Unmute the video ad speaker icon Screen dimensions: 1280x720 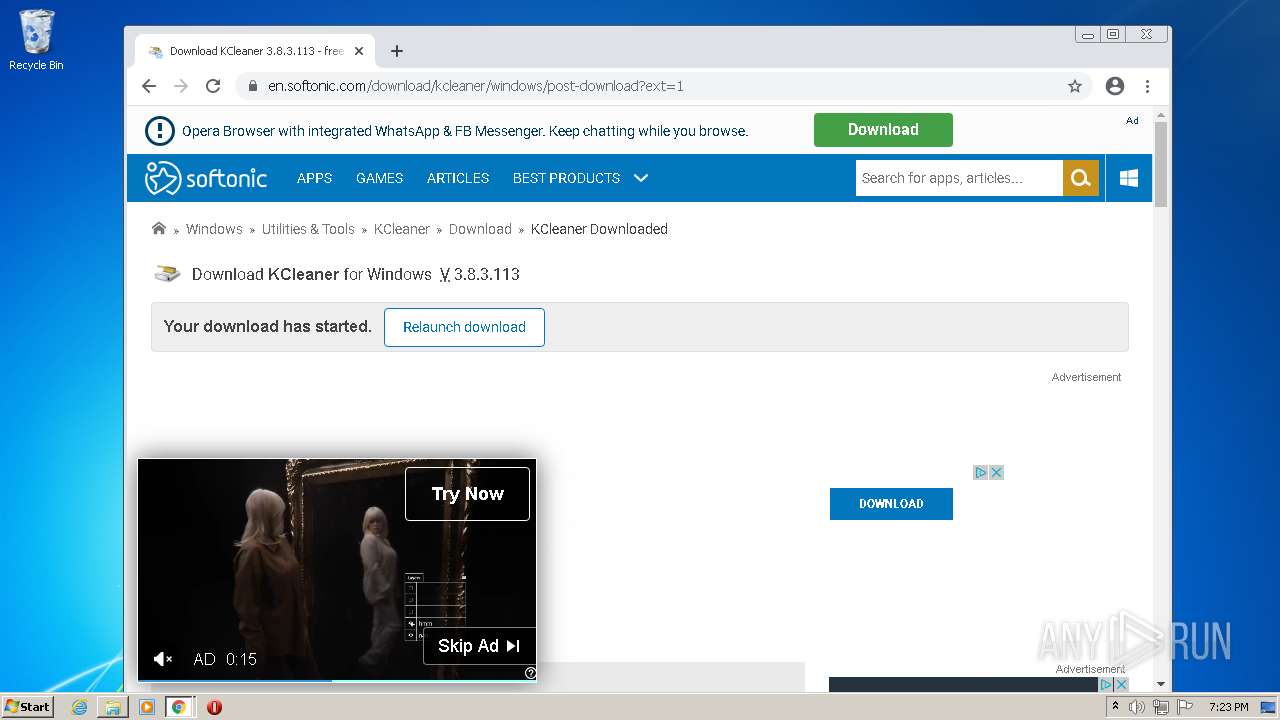(163, 659)
